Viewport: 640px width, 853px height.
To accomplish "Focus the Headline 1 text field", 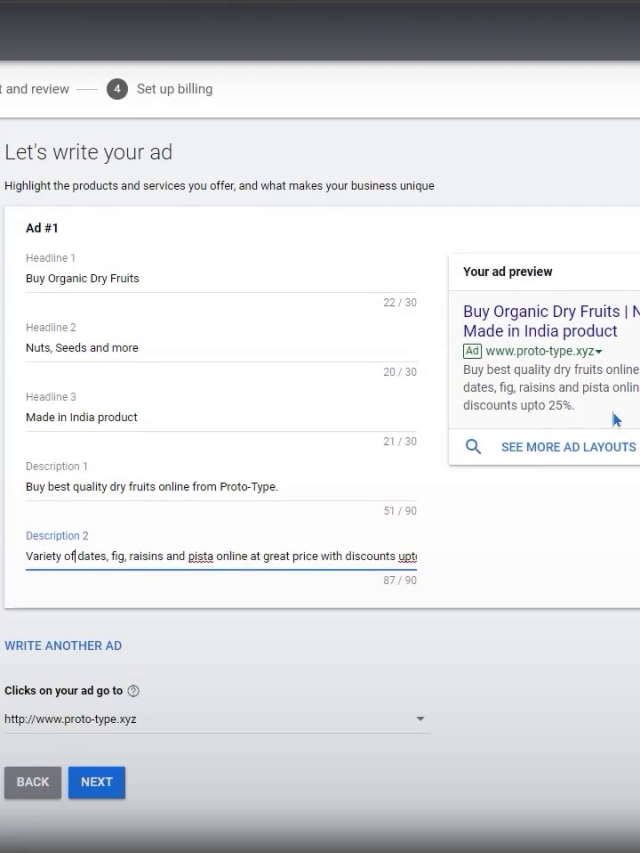I will pyautogui.click(x=220, y=279).
